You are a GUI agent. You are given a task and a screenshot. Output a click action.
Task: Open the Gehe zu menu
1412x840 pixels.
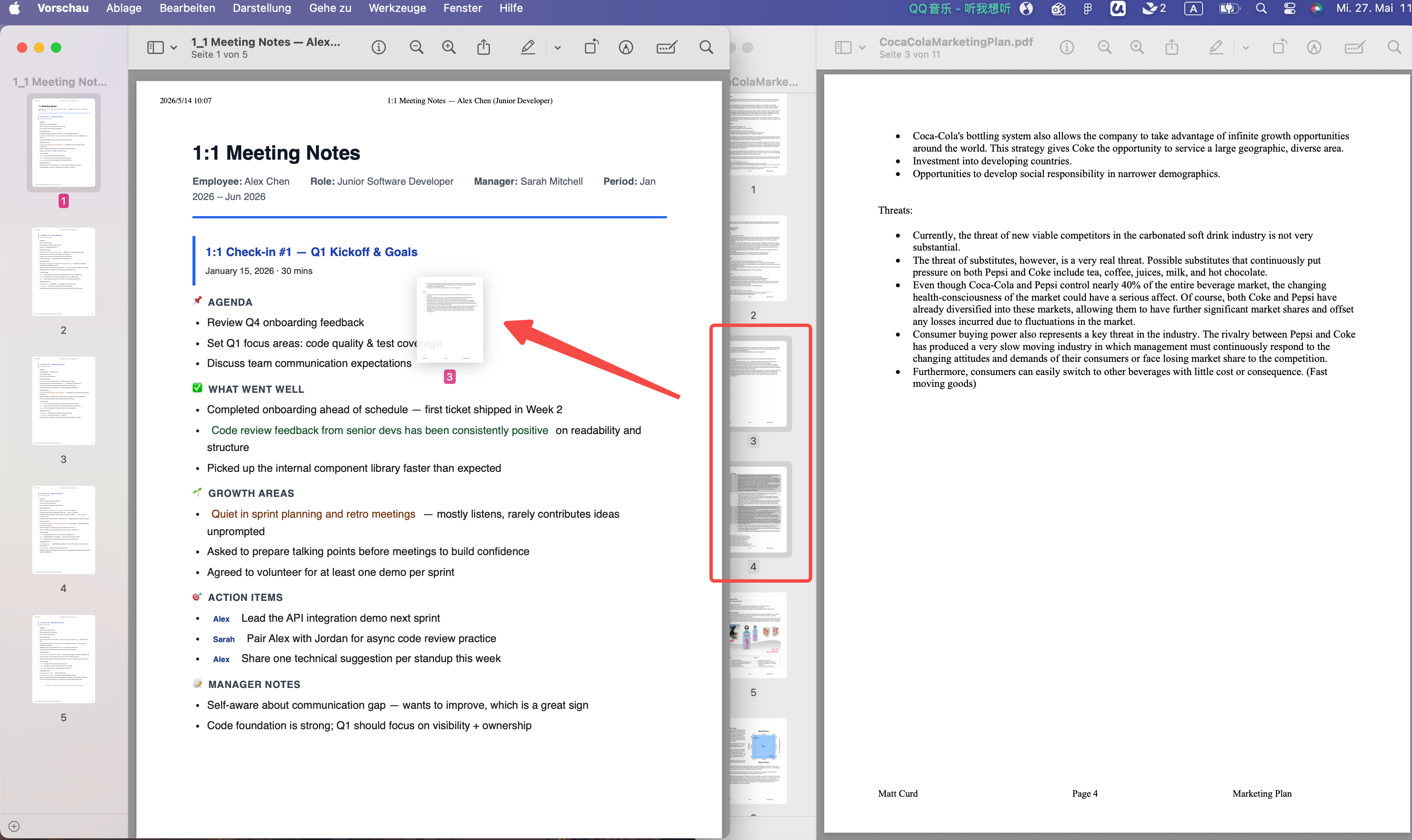tap(330, 8)
